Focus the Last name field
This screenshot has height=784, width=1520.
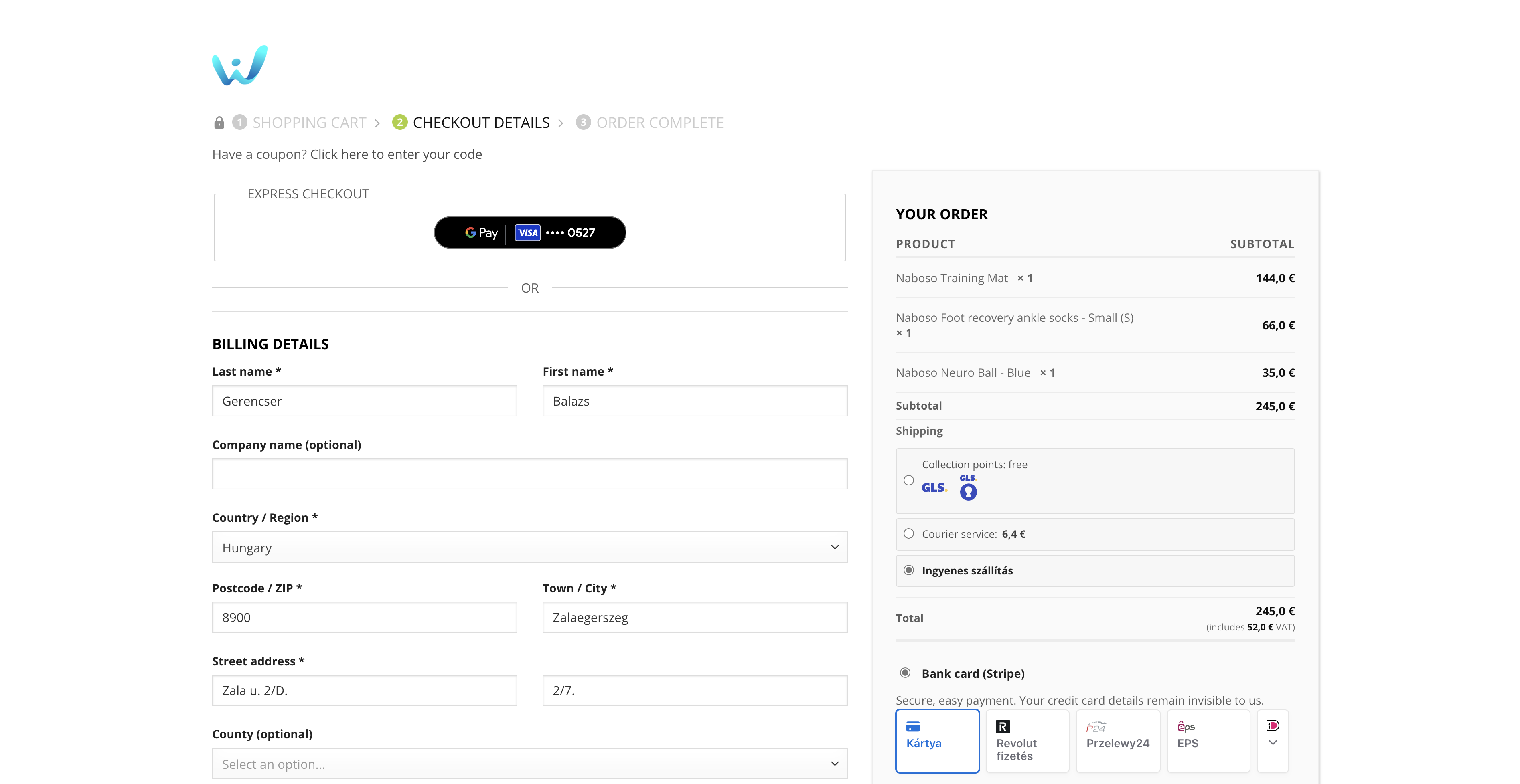tap(365, 401)
